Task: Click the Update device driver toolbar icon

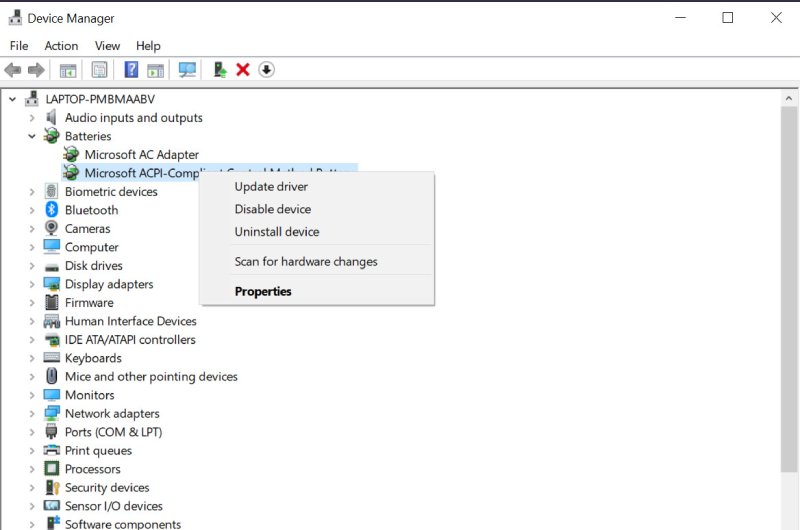Action: coord(220,69)
